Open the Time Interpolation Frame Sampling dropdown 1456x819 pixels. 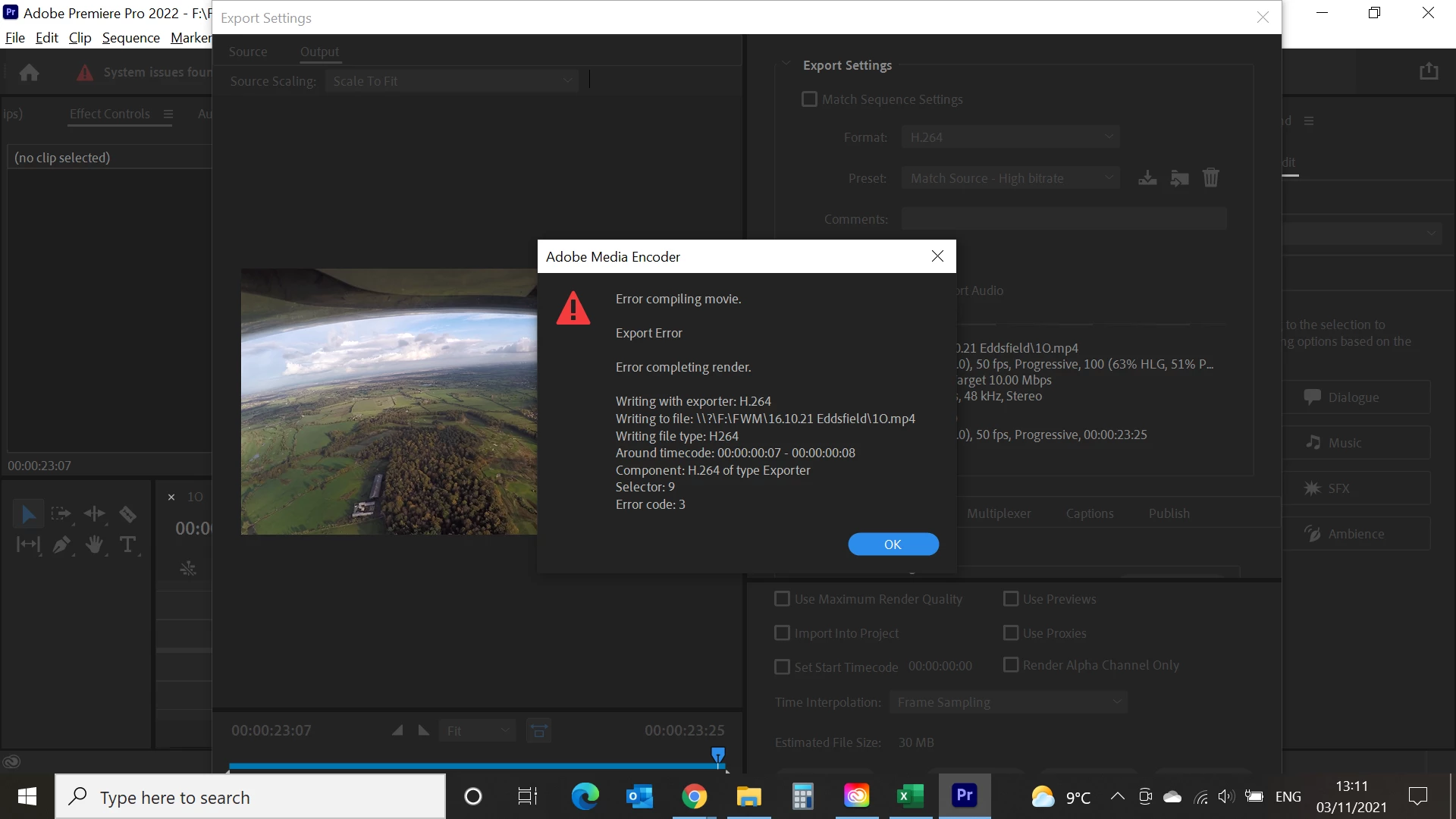click(1008, 702)
